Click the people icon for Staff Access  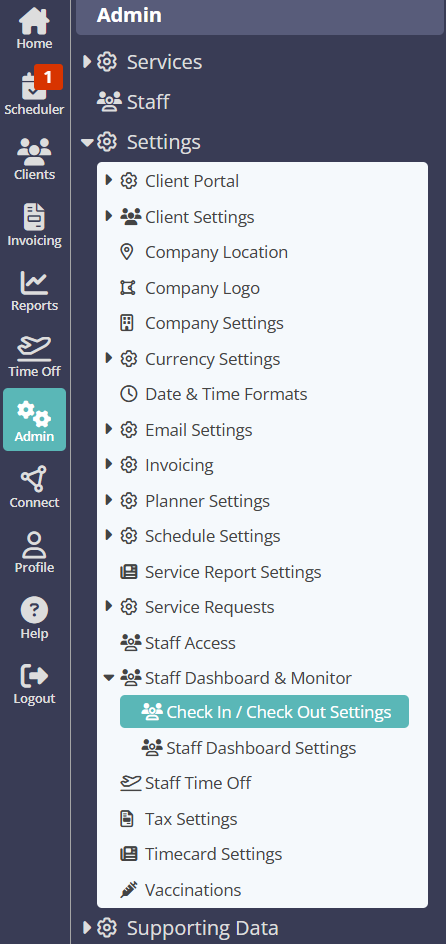pos(131,643)
